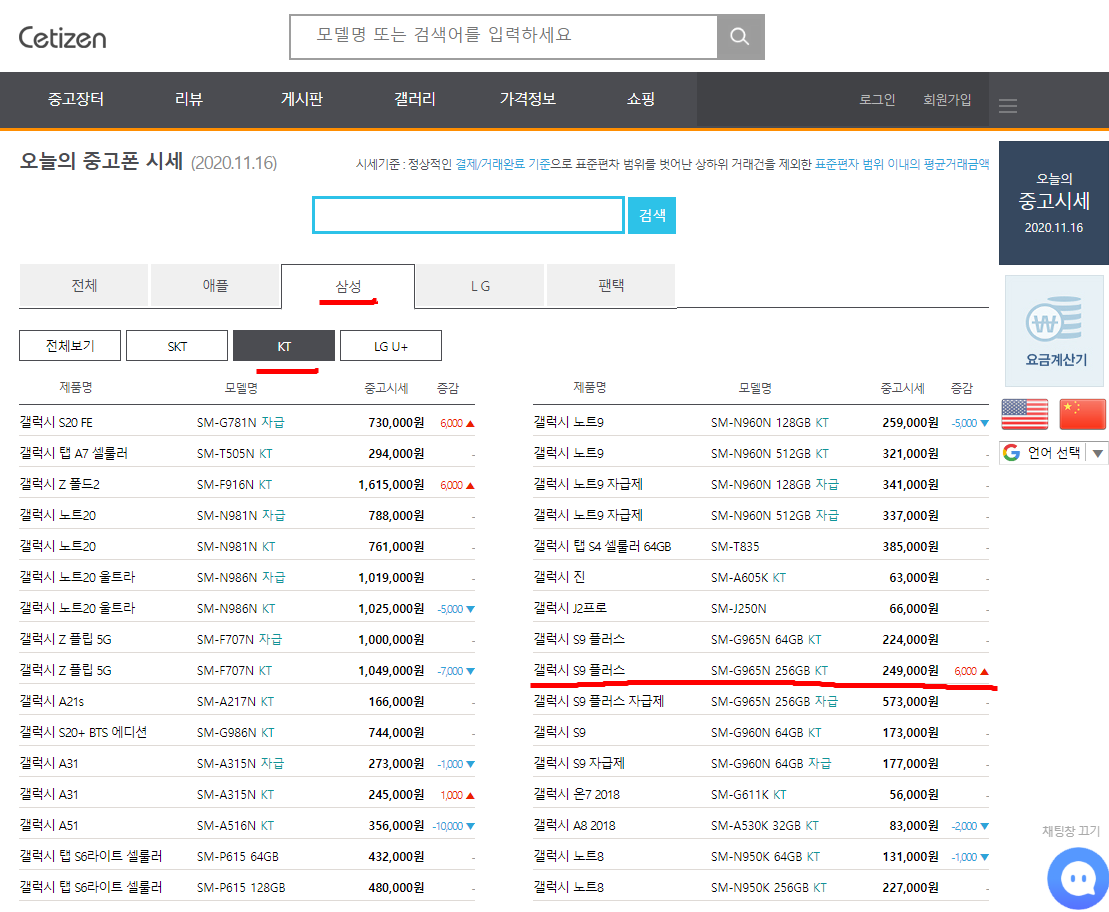This screenshot has width=1109, height=912.
Task: Click model SM-A315N 자급
Action: click(240, 763)
